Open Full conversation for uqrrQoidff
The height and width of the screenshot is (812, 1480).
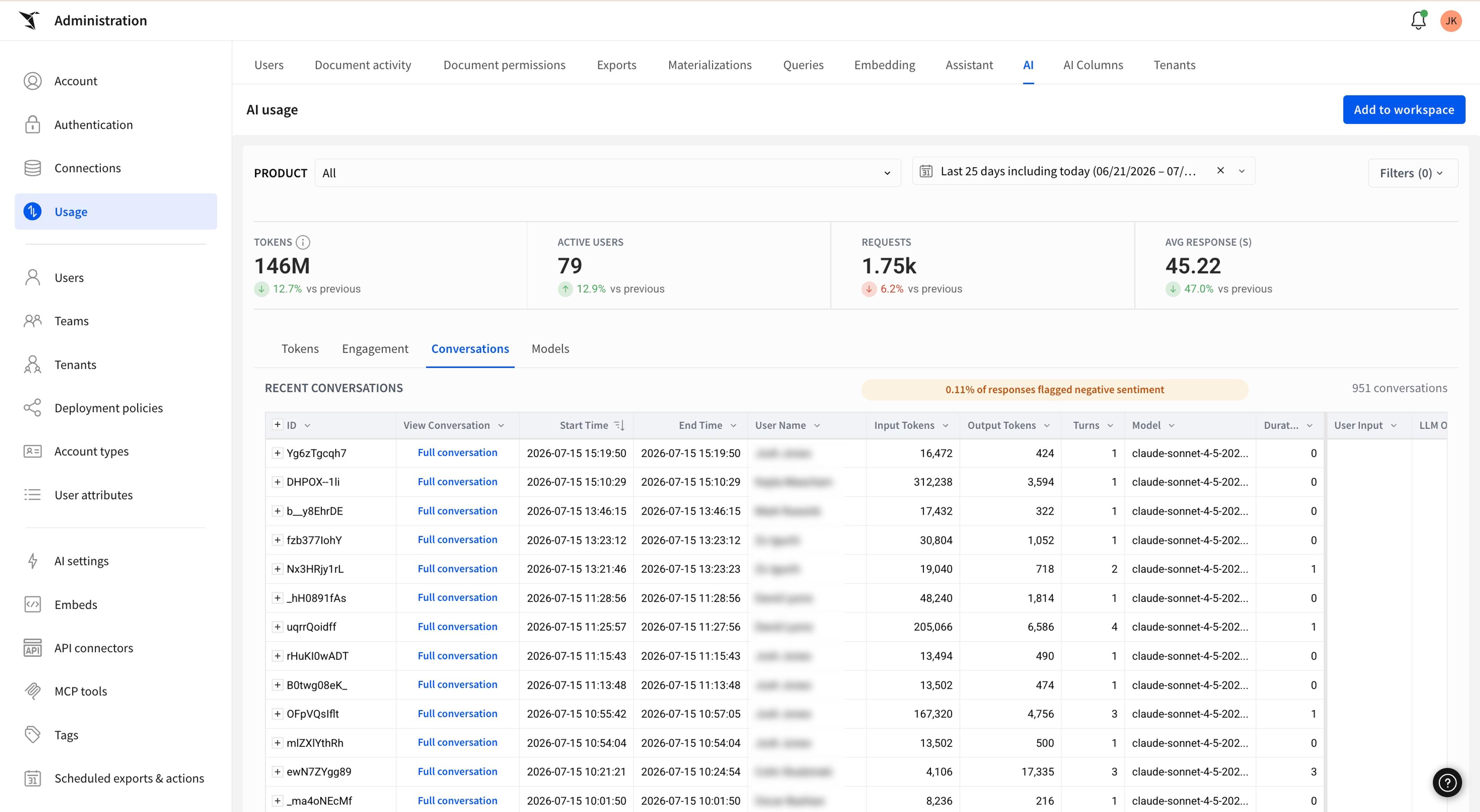[x=457, y=626]
